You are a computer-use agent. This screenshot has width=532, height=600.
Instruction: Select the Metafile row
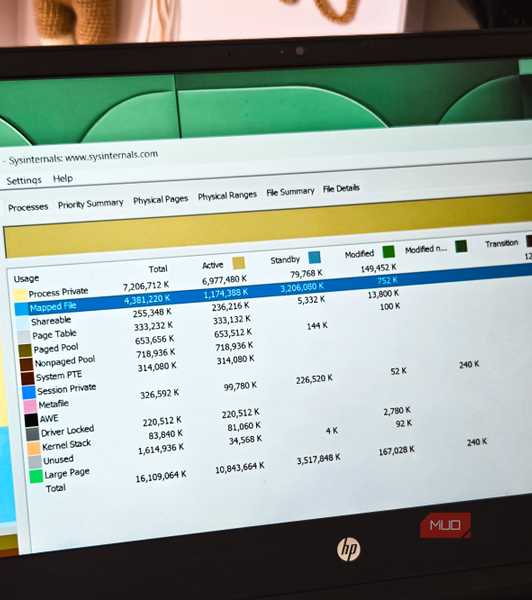[54, 404]
